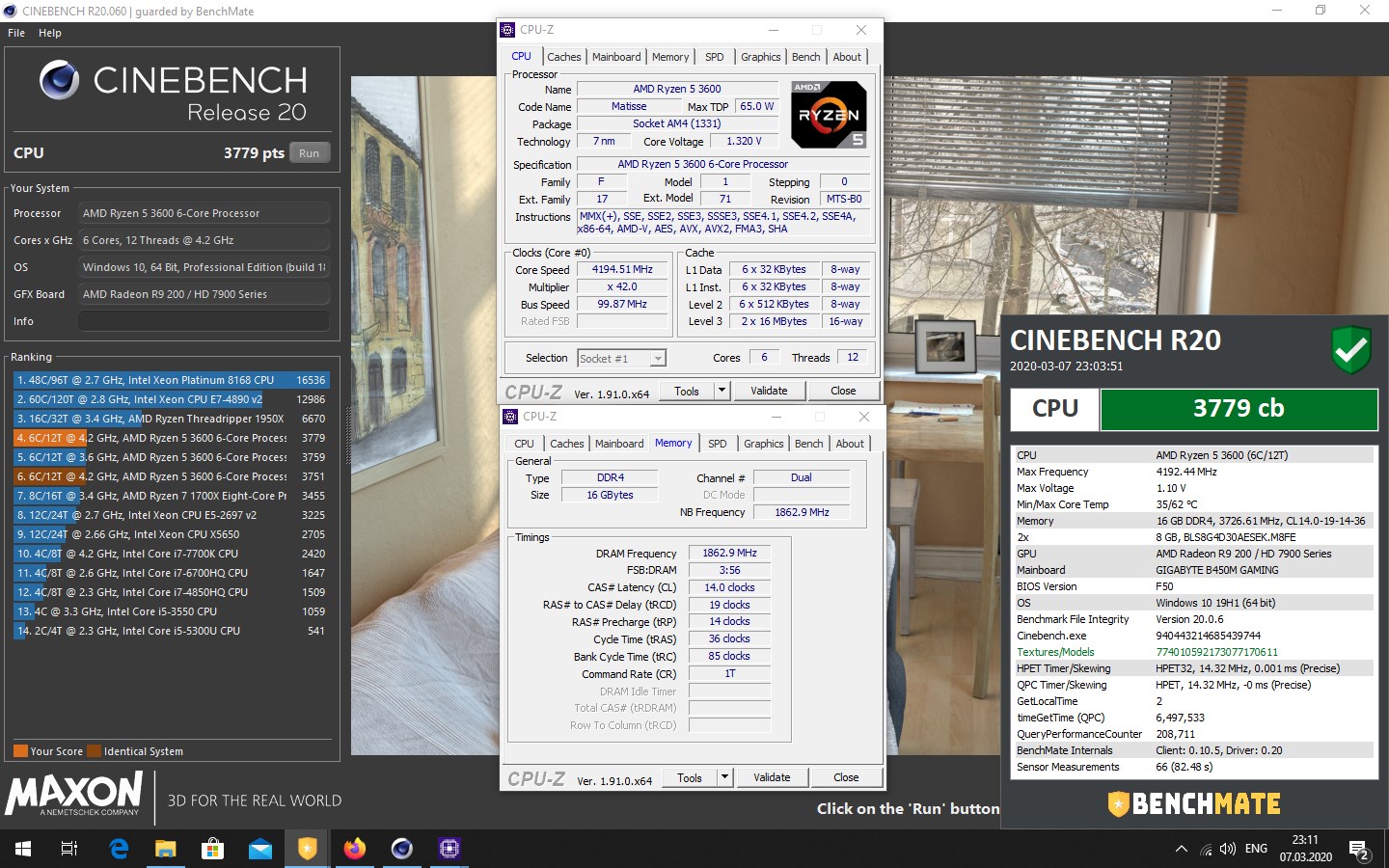Select Caches tab in lower CPU-Z window
Screen dimensions: 1389x868
pyautogui.click(x=567, y=444)
